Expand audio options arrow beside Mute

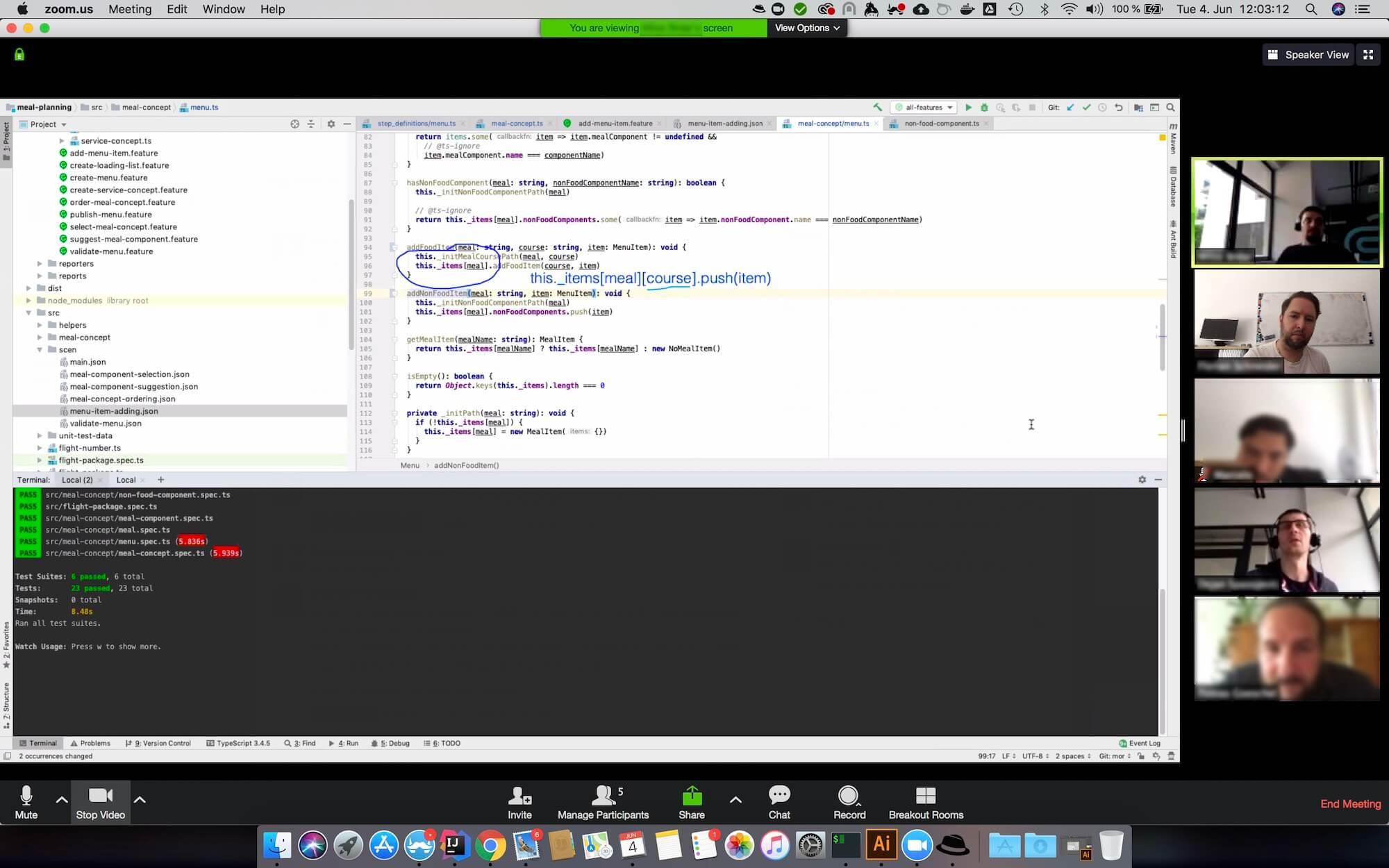(x=62, y=800)
